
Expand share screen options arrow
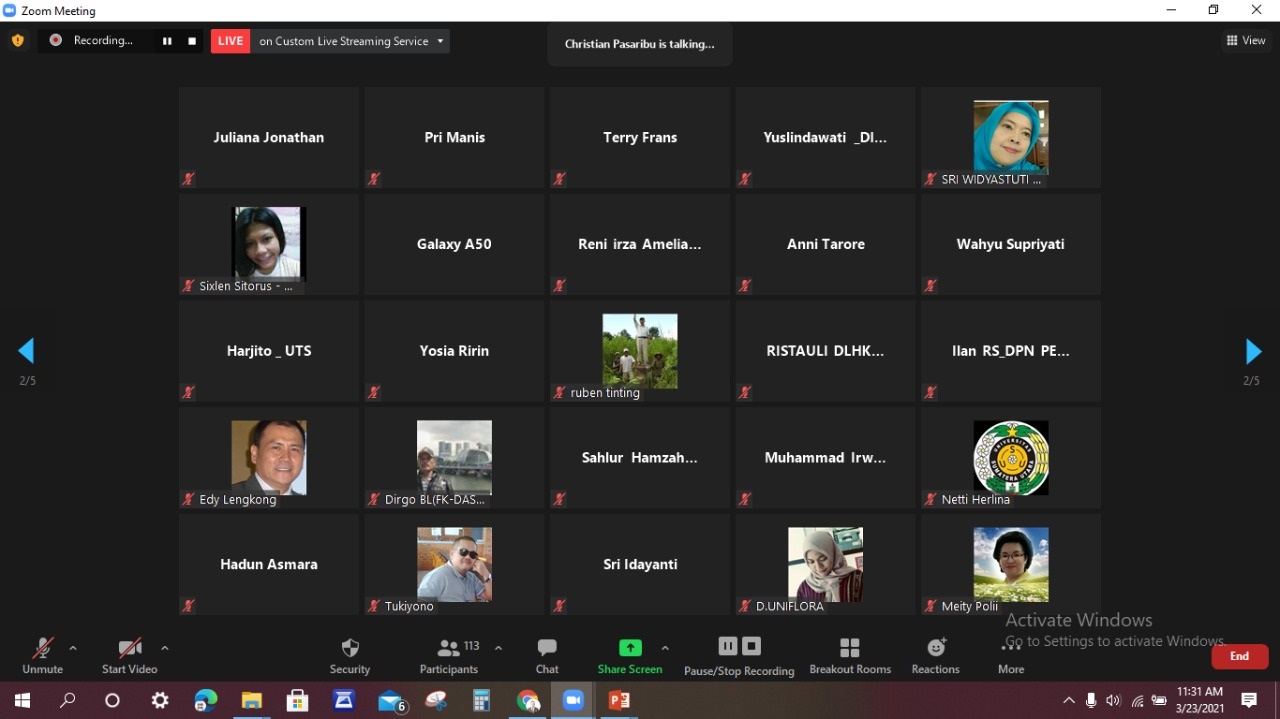pos(665,648)
